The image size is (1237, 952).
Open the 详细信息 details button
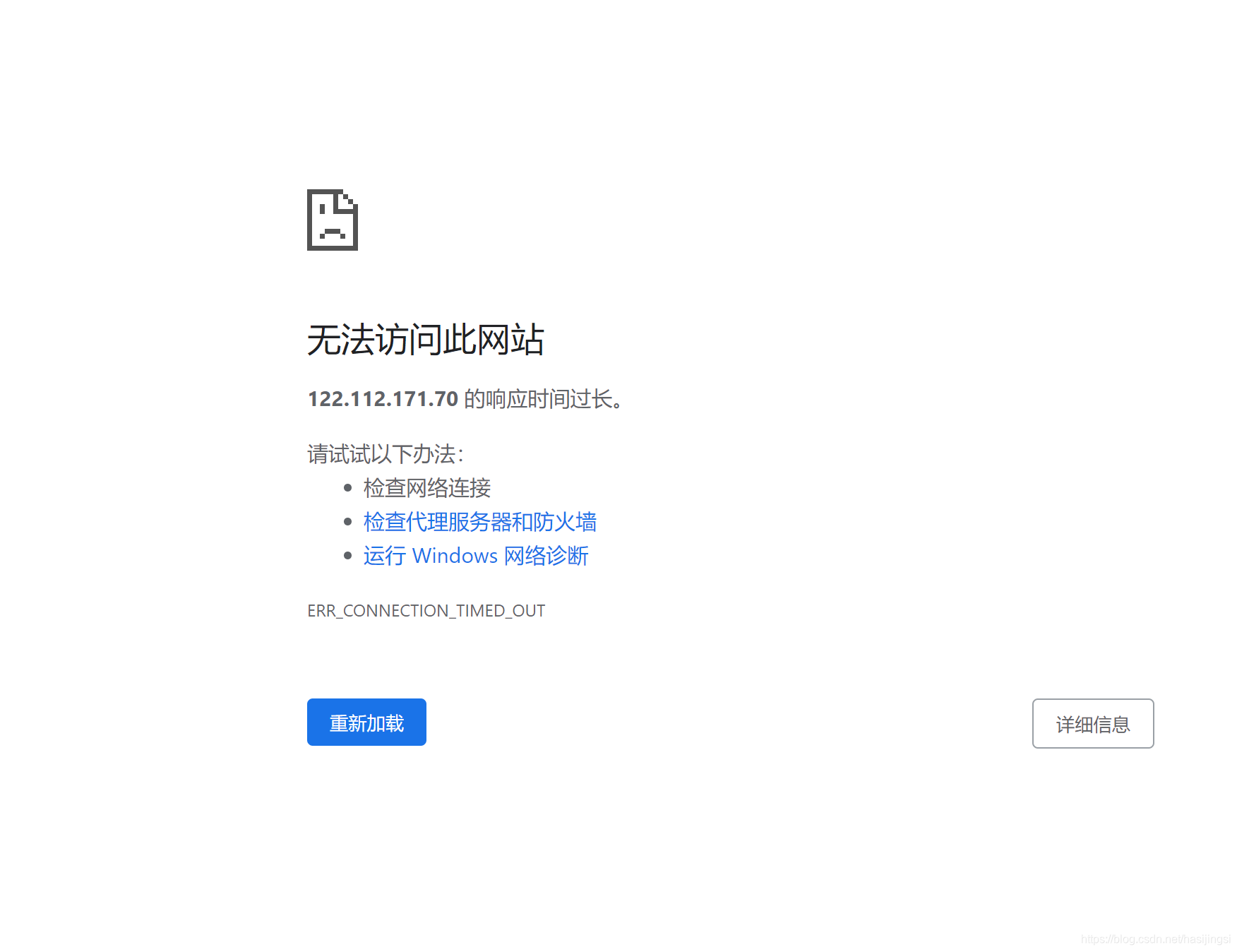[1093, 723]
